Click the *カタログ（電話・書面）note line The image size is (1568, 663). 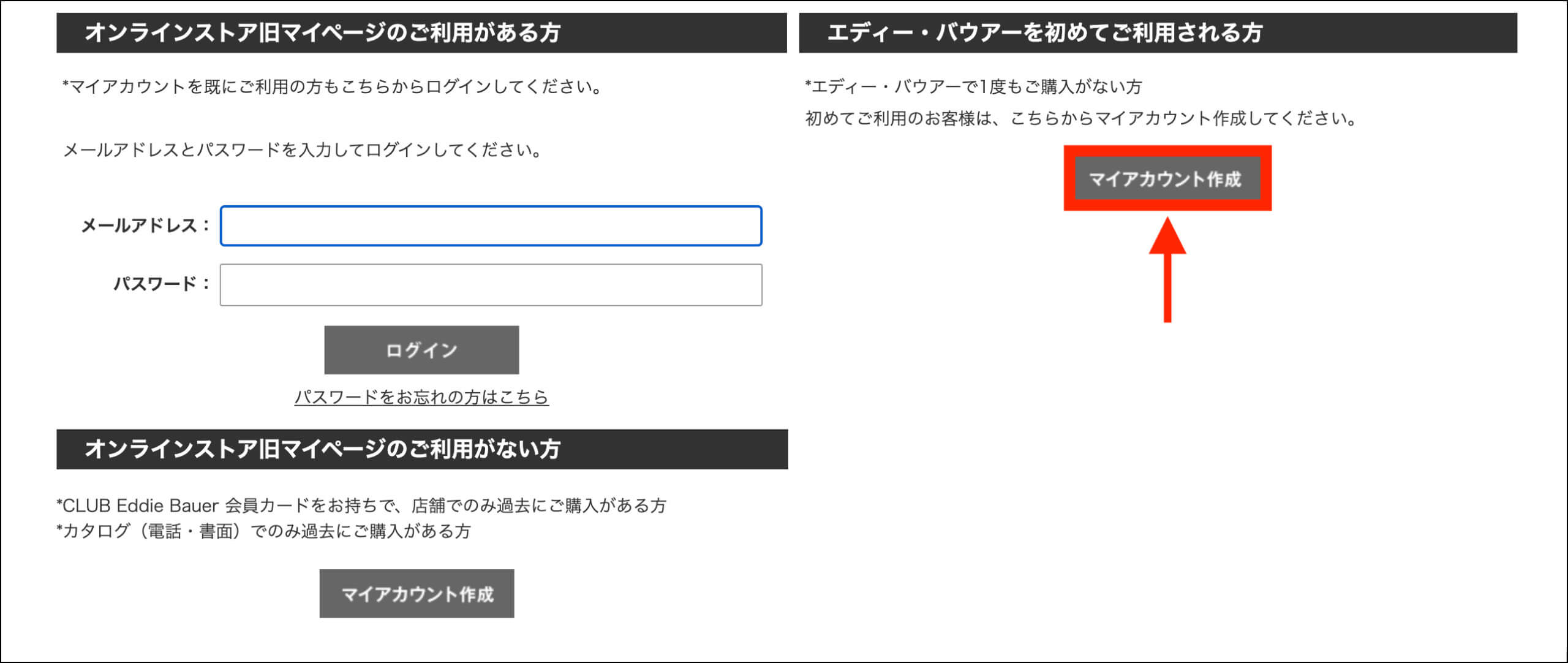coord(263,531)
